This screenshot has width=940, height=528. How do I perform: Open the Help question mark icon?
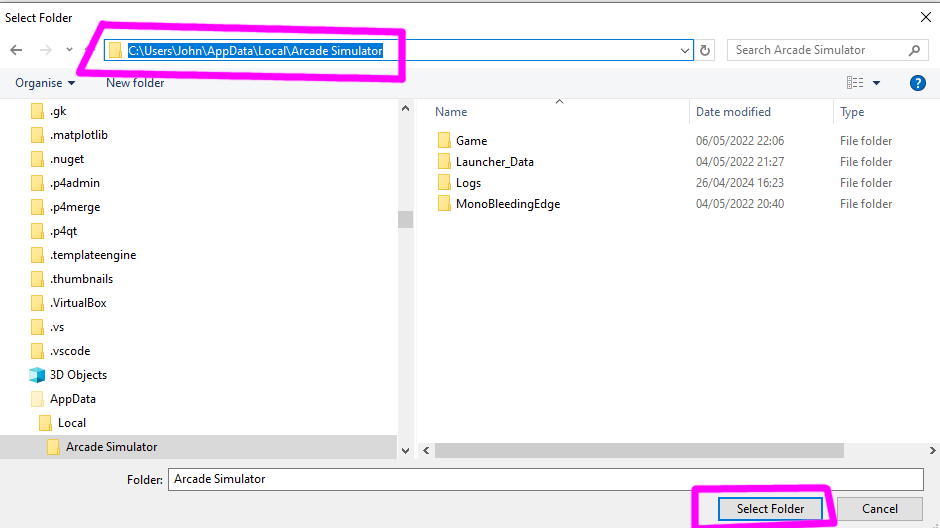[x=917, y=83]
